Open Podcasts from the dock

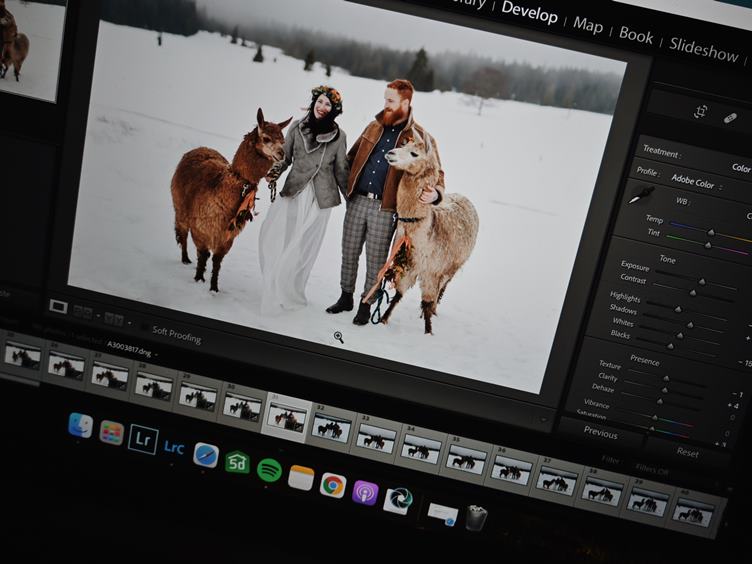click(365, 493)
